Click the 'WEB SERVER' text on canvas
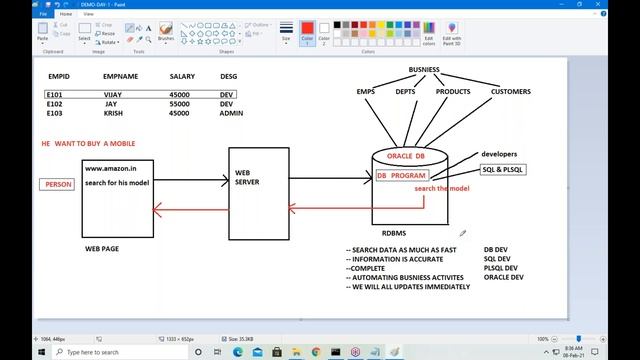Screen dimensions: 640x360 247,177
